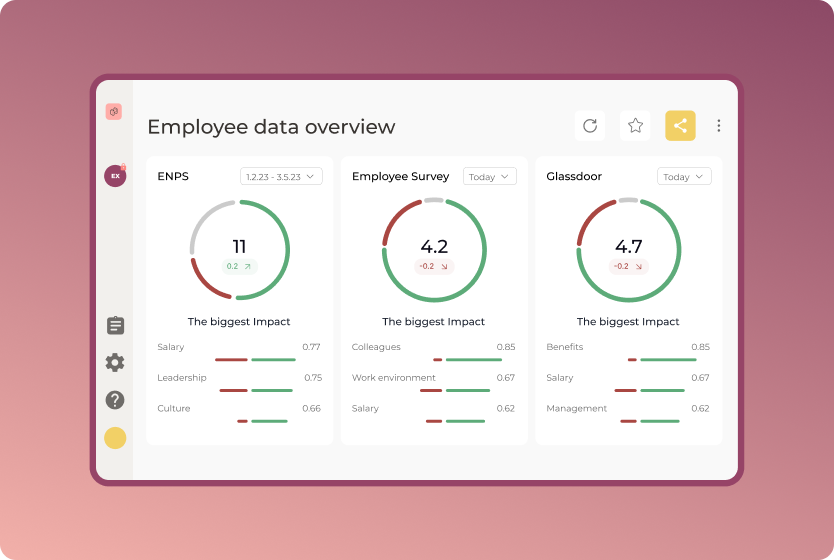834x560 pixels.
Task: Click Benefits impact bar in Glassdoor
Action: click(x=662, y=359)
